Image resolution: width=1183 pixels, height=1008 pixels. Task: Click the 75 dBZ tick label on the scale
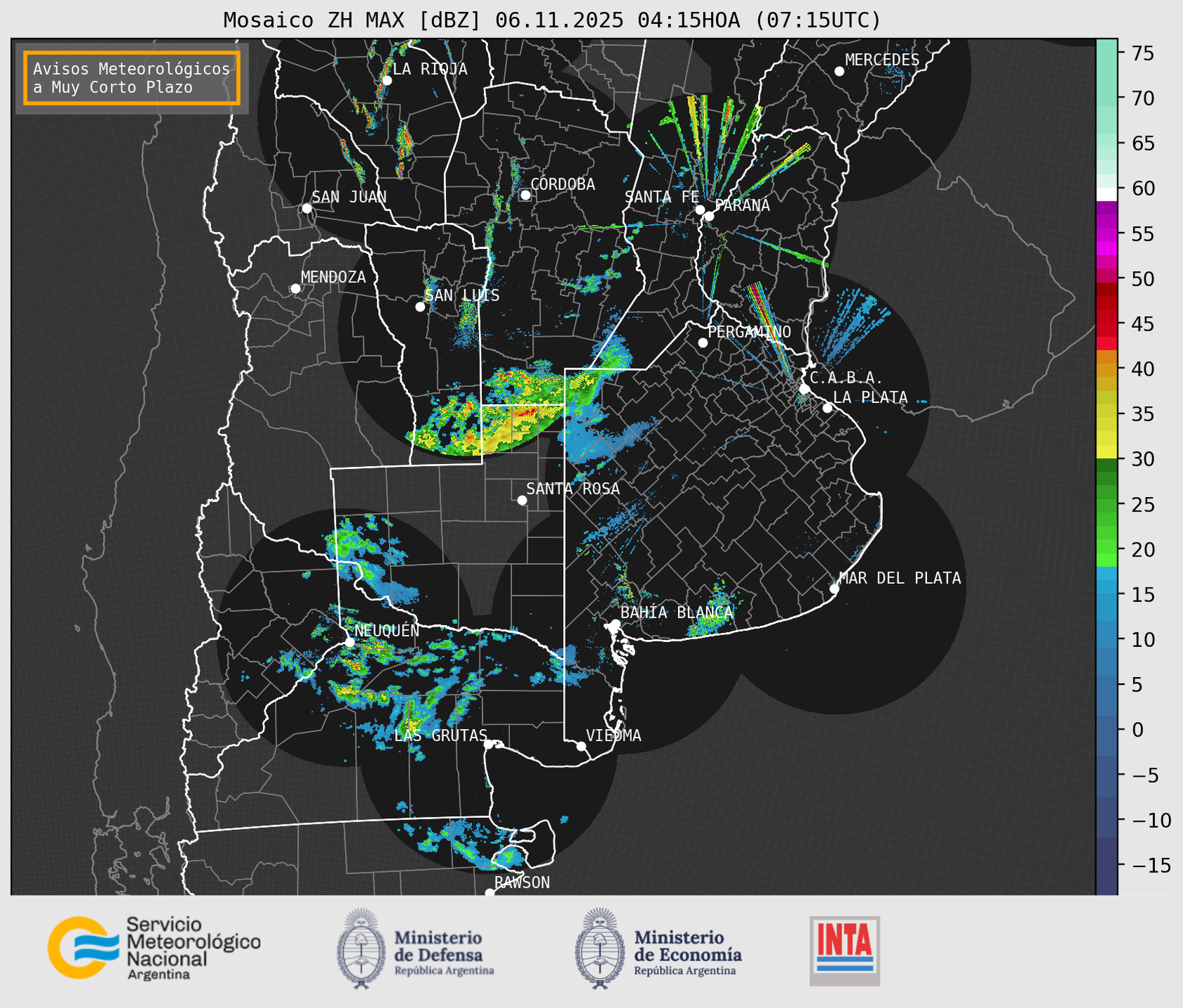pos(1142,53)
